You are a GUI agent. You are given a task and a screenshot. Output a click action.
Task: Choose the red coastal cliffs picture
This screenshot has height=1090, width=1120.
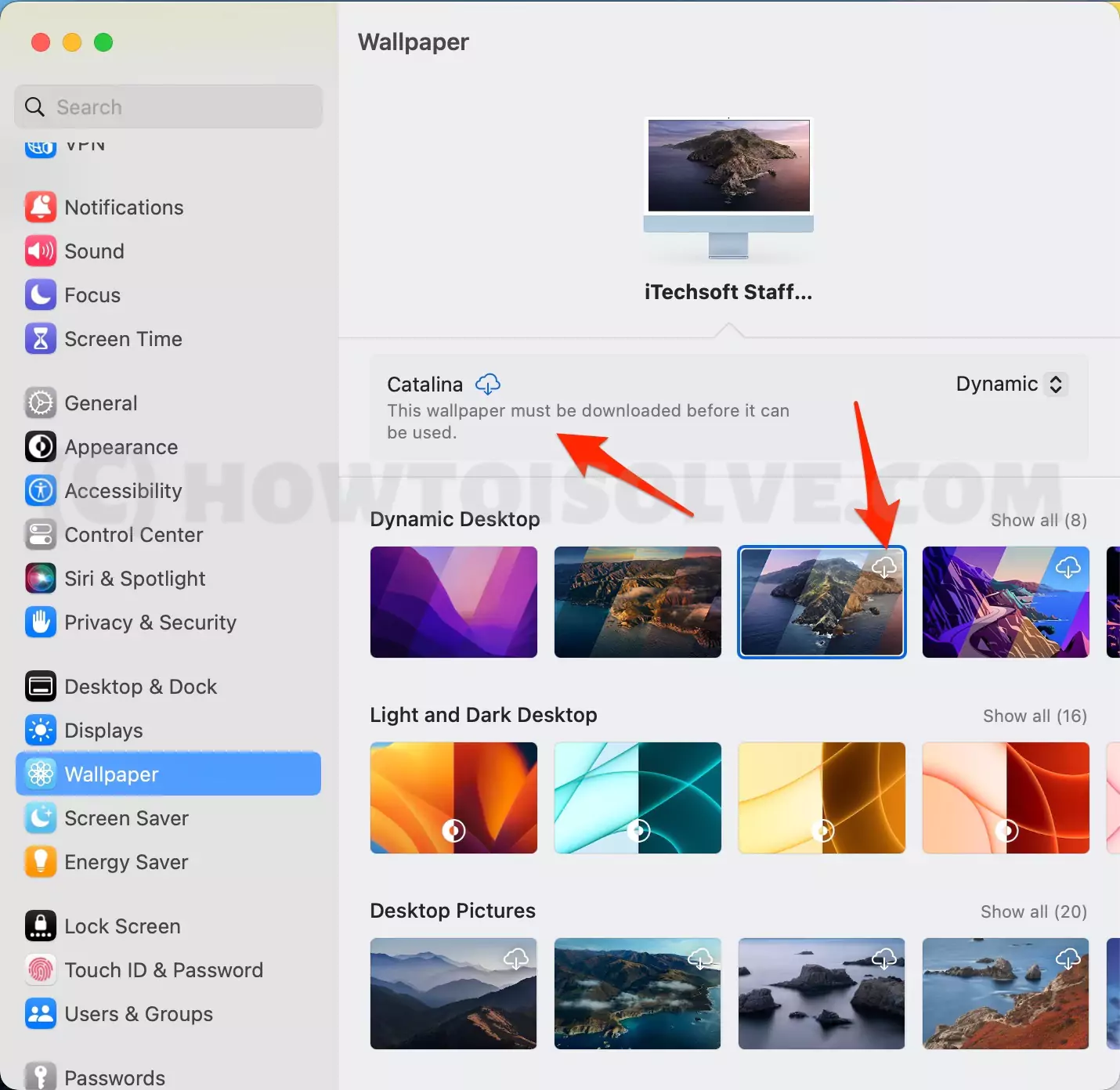pos(1006,994)
